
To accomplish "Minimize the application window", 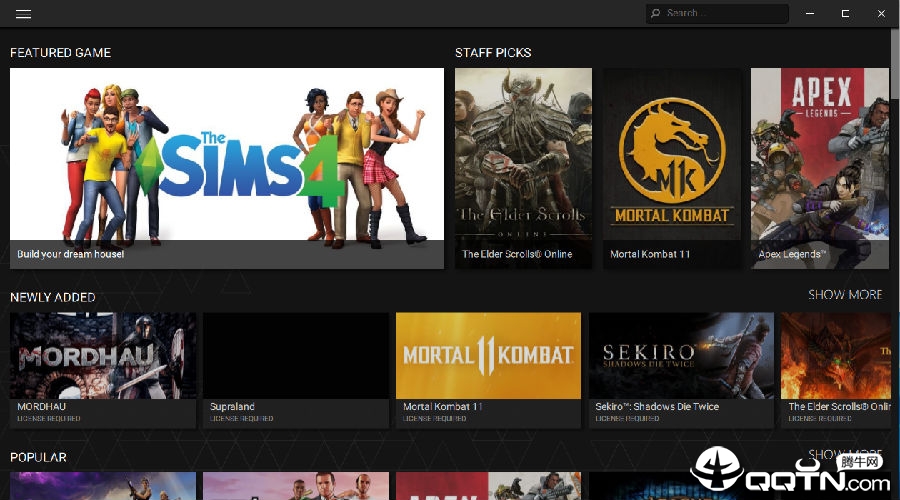I will coord(810,13).
